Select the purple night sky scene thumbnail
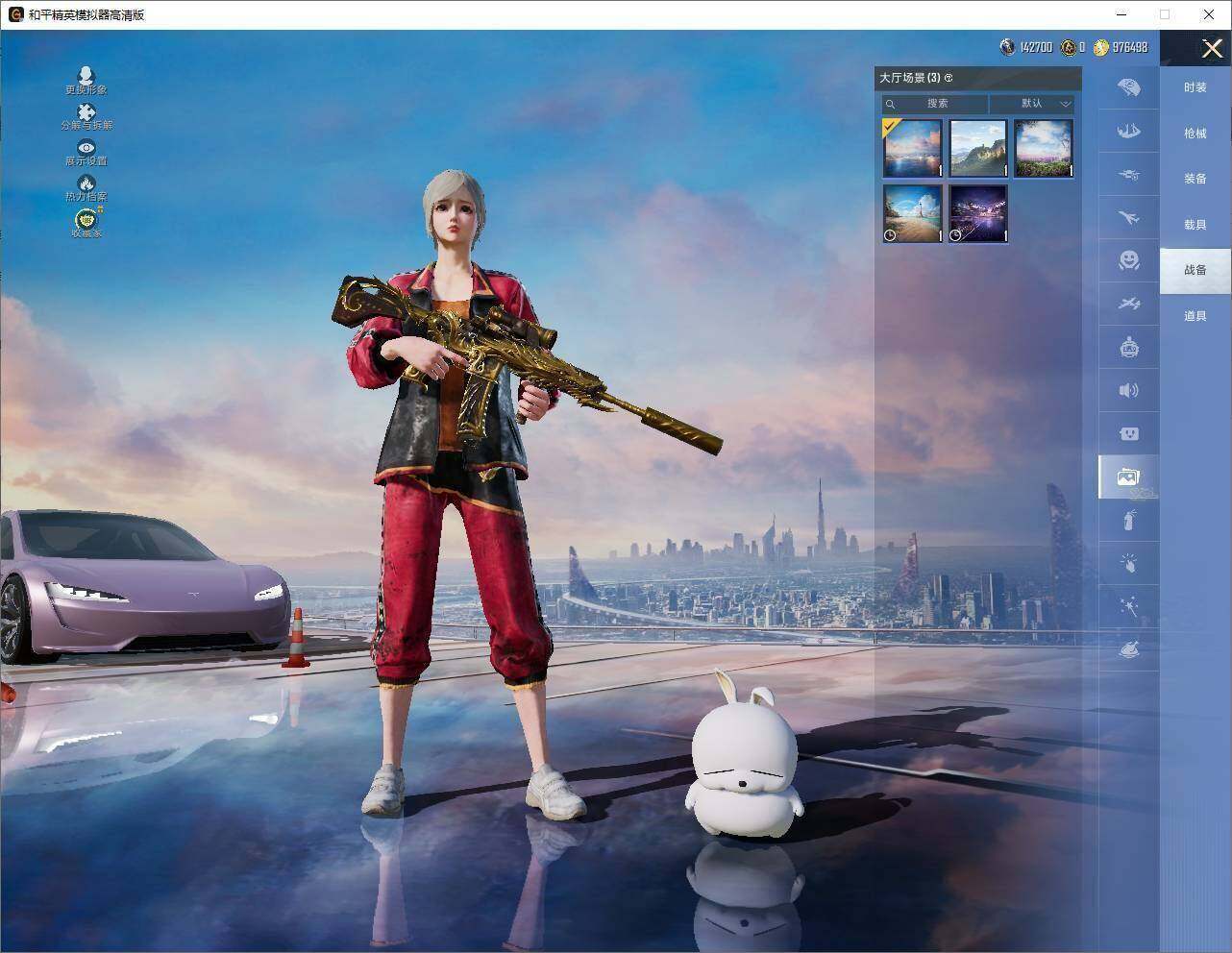 (978, 213)
